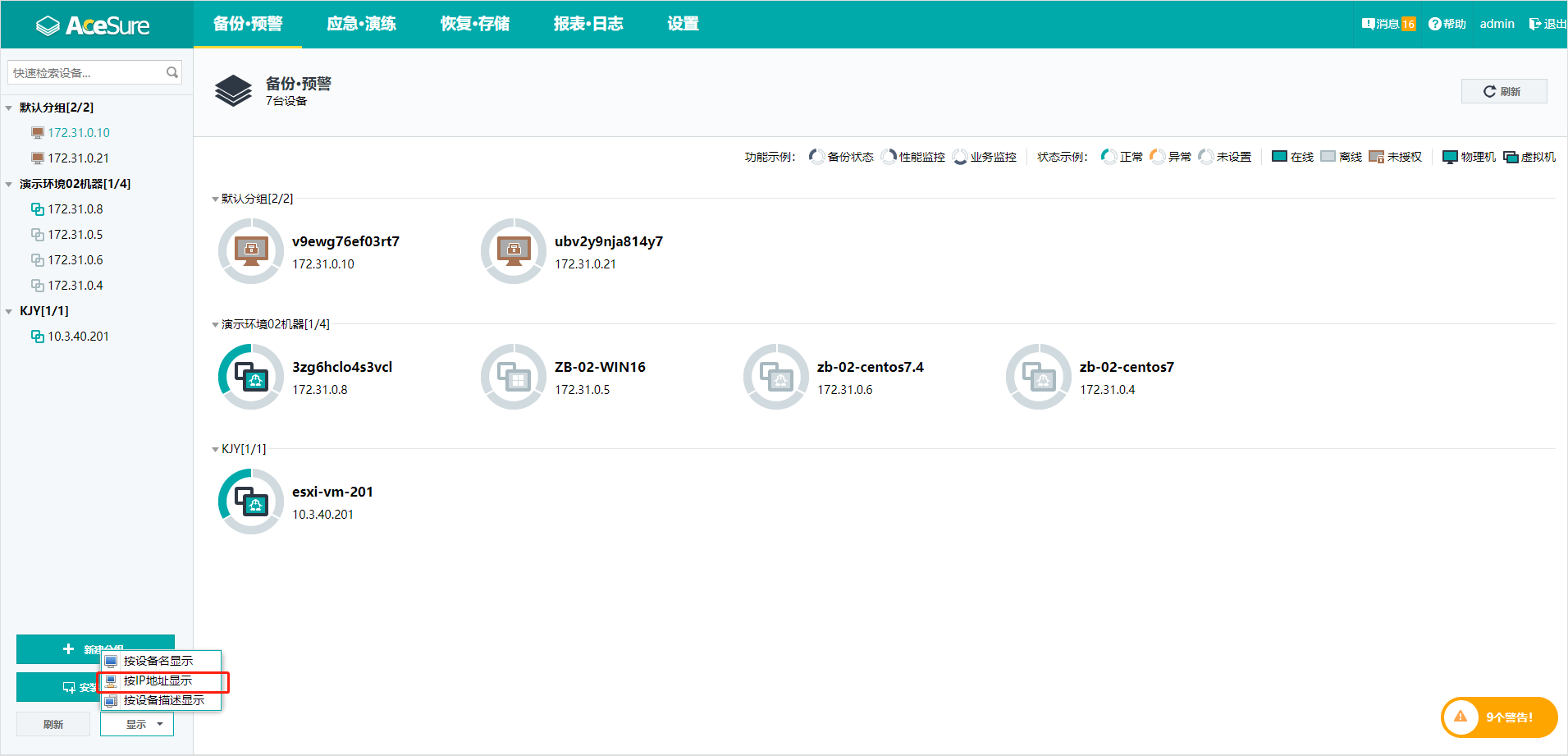Click the 退出 logout icon
The width and height of the screenshot is (1568, 756).
click(x=1534, y=24)
